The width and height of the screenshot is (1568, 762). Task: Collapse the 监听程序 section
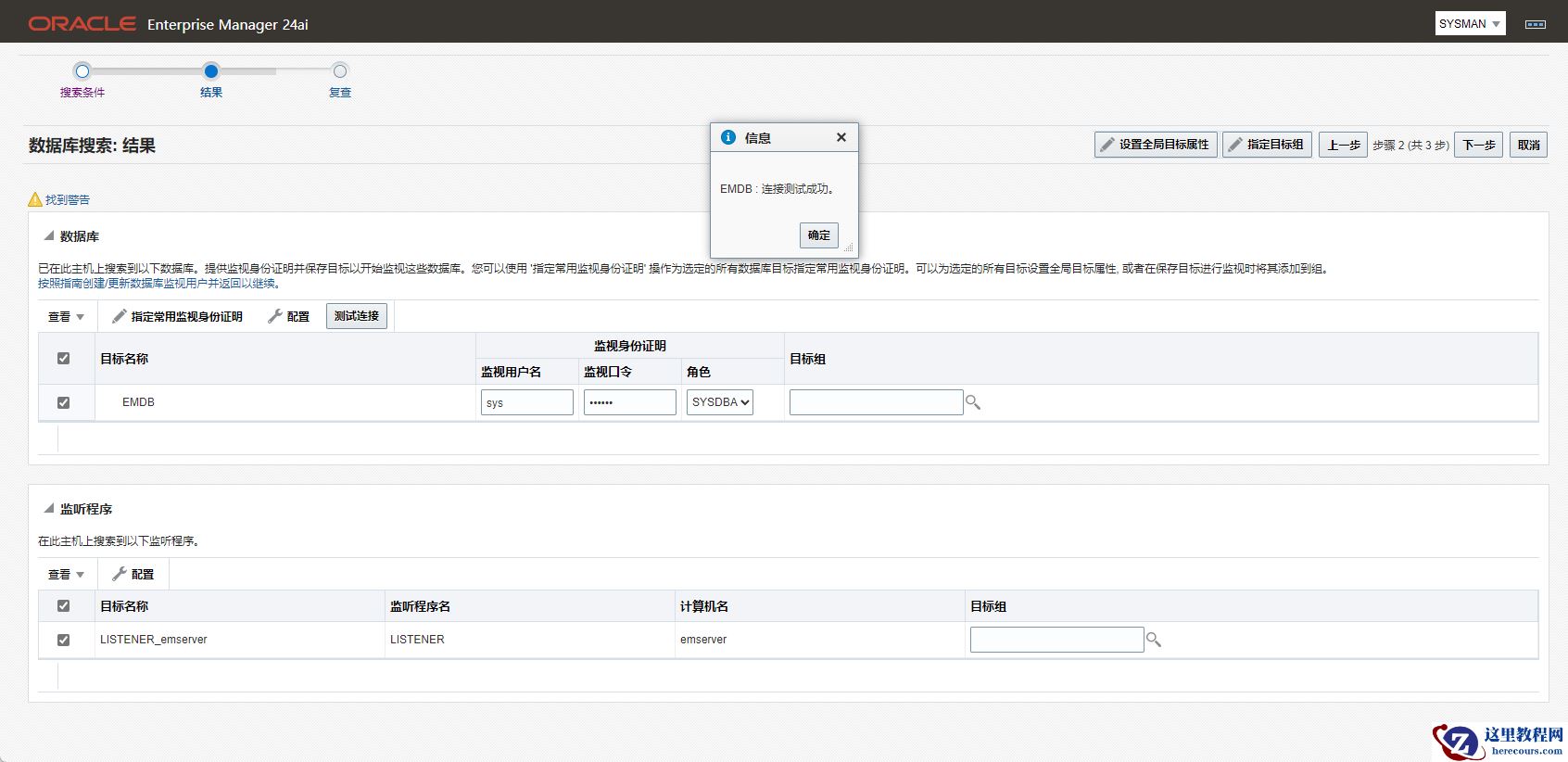click(x=49, y=508)
